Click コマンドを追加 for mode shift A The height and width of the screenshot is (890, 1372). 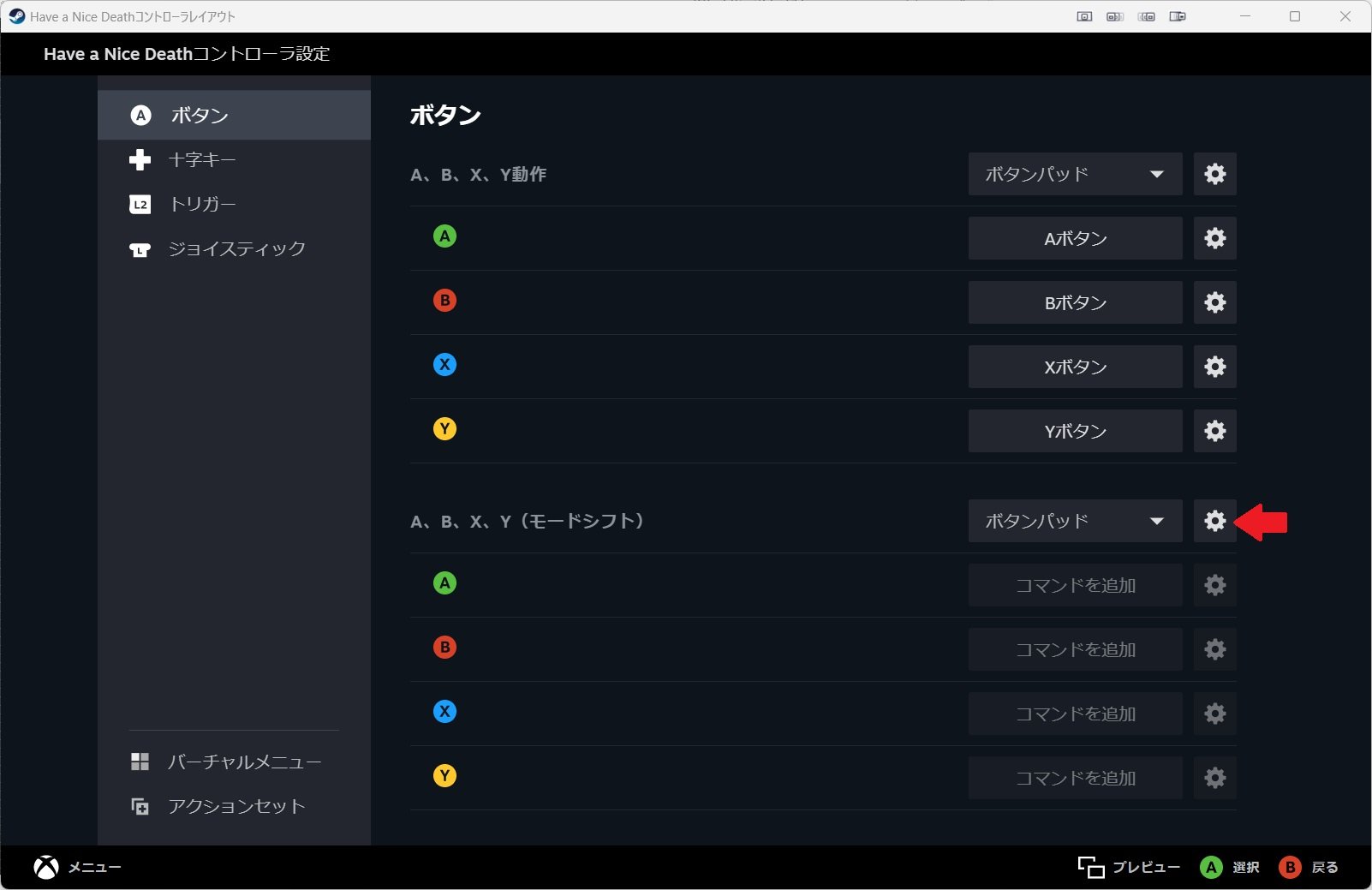(1075, 585)
